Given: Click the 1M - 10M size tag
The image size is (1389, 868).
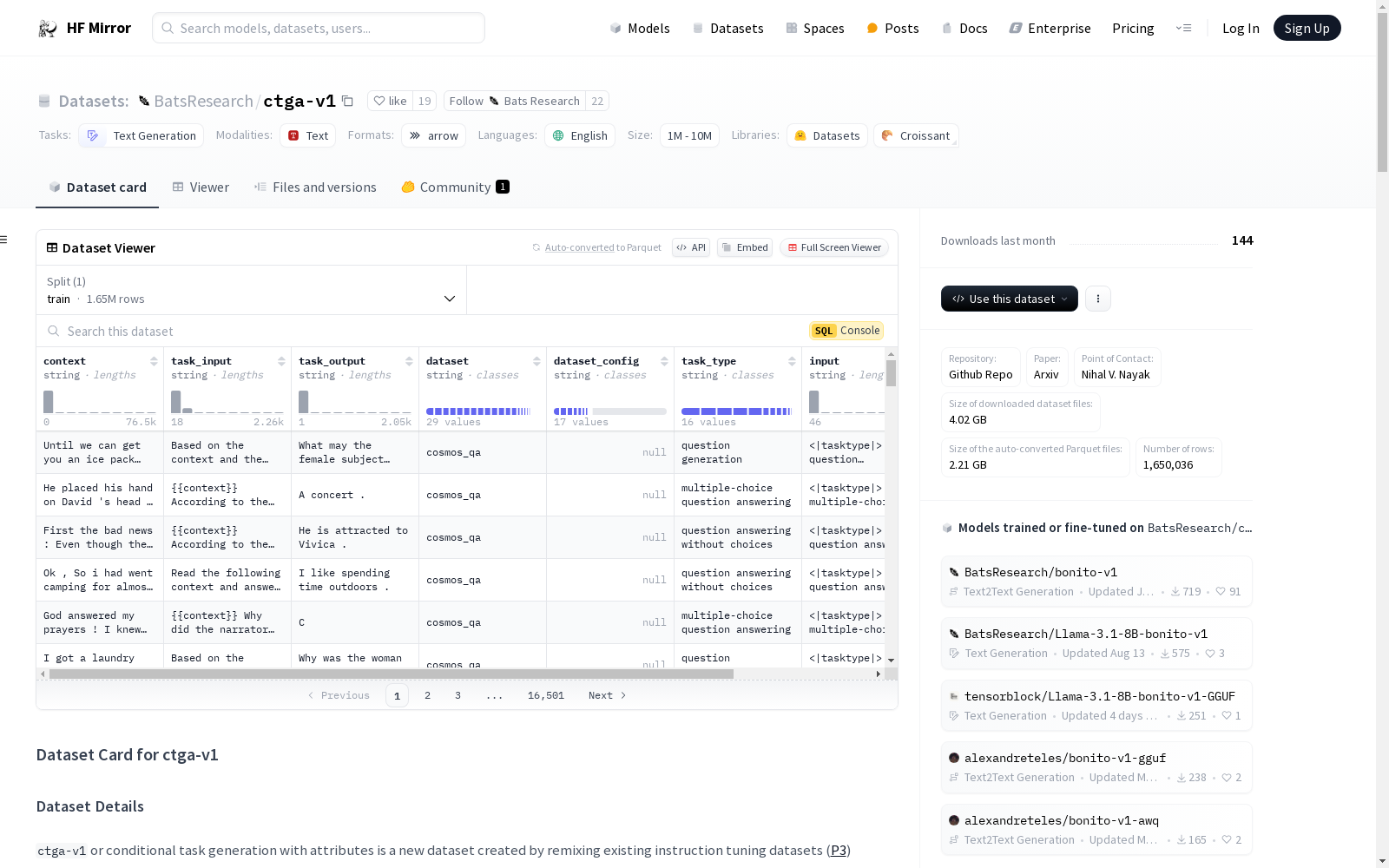Looking at the screenshot, I should click(x=689, y=135).
